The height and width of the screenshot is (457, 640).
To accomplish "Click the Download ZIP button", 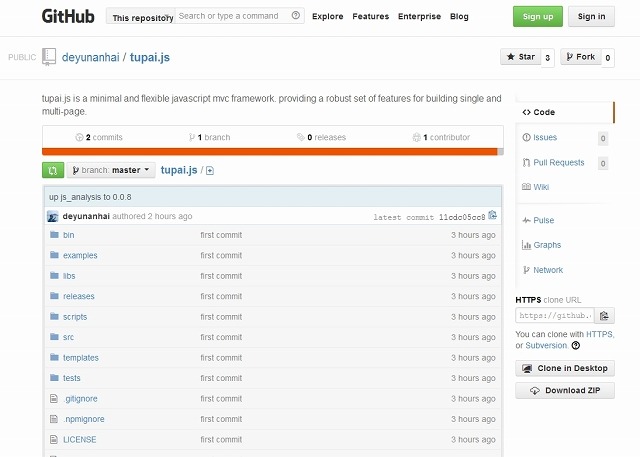I will [x=565, y=390].
